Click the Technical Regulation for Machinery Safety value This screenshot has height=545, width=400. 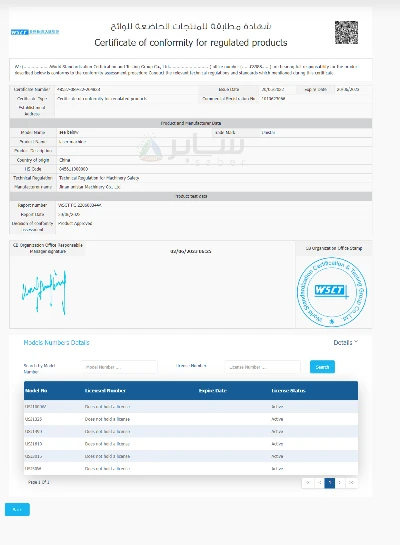click(x=99, y=178)
